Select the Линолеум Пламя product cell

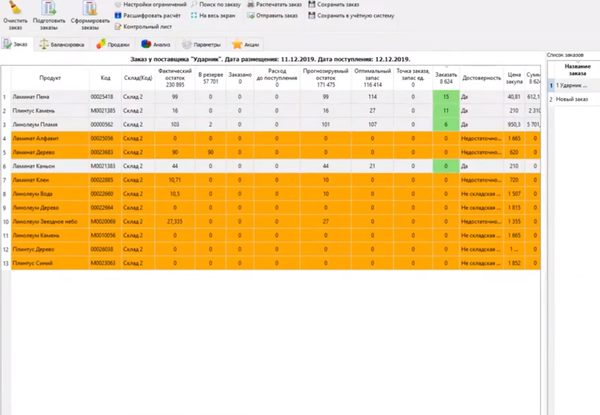pyautogui.click(x=50, y=125)
